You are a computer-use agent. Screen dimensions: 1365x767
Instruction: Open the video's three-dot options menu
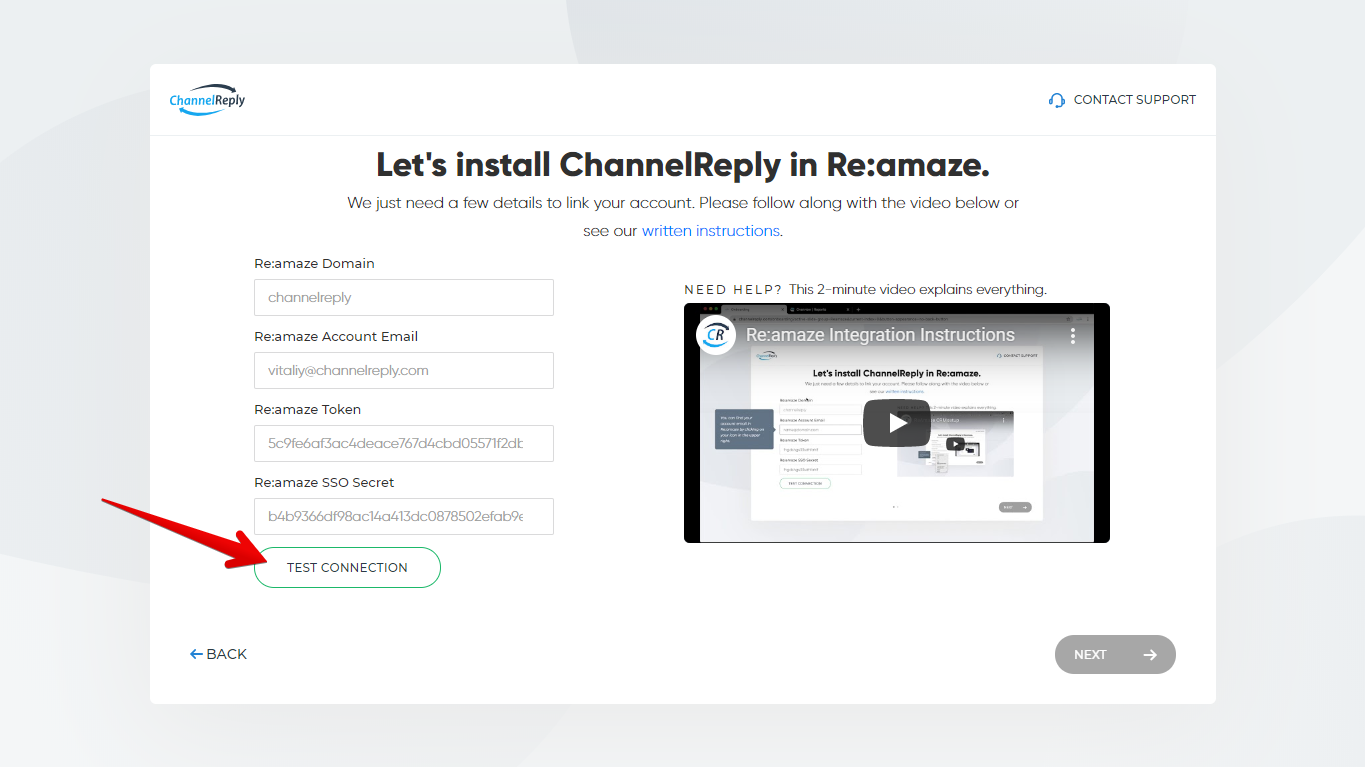pos(1073,335)
